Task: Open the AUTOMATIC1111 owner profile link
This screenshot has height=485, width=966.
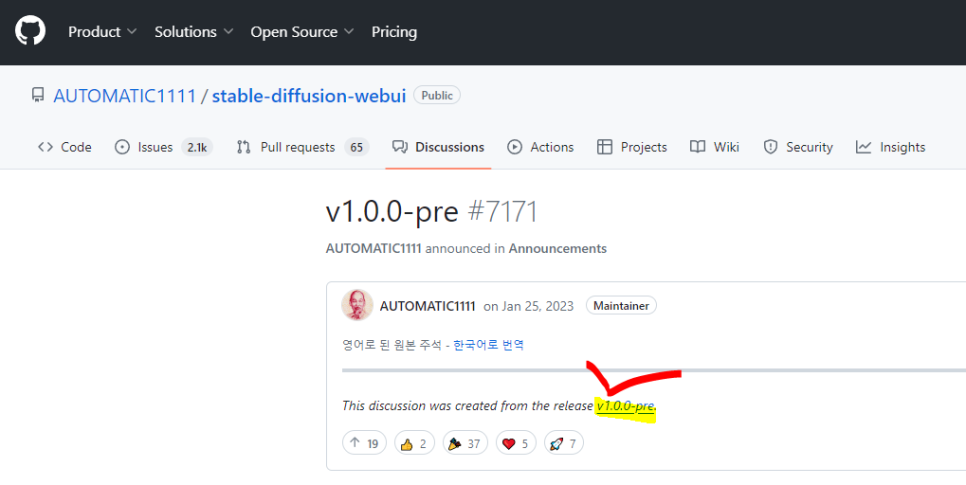Action: (124, 96)
